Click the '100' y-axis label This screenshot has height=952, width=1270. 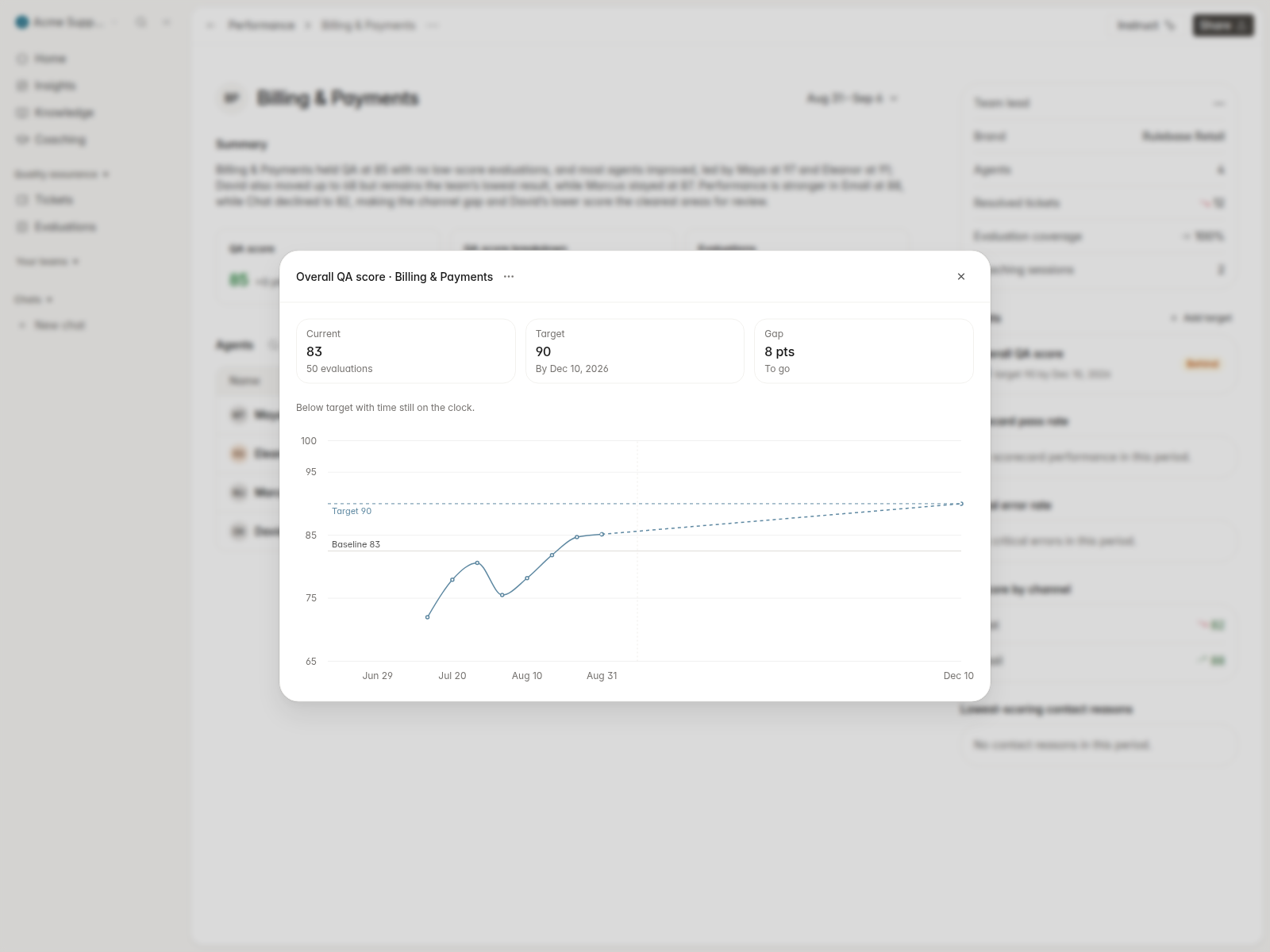tap(309, 441)
